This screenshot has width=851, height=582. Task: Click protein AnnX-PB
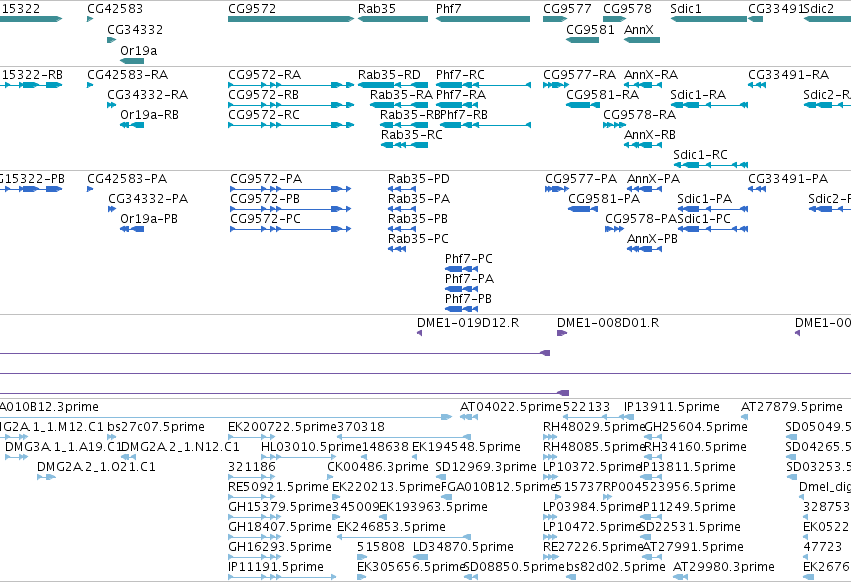(652, 239)
